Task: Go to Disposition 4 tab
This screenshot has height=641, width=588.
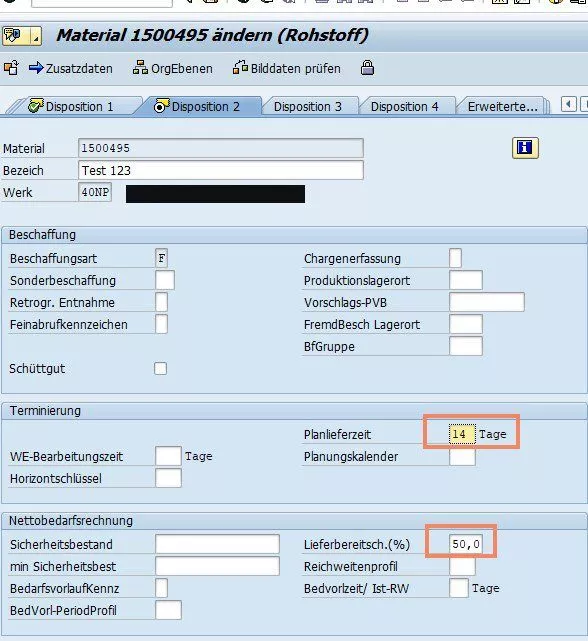Action: click(x=404, y=107)
